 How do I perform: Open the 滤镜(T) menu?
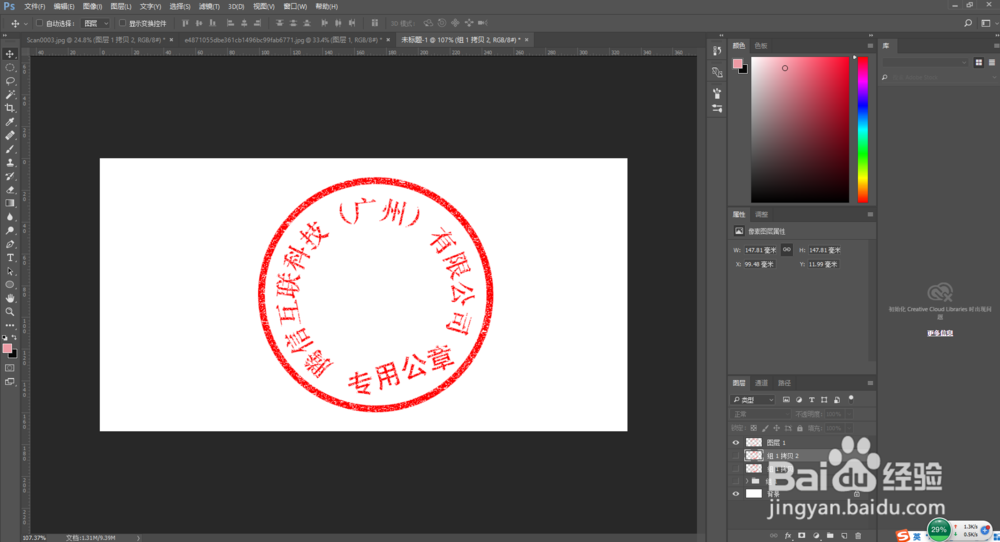[x=209, y=6]
